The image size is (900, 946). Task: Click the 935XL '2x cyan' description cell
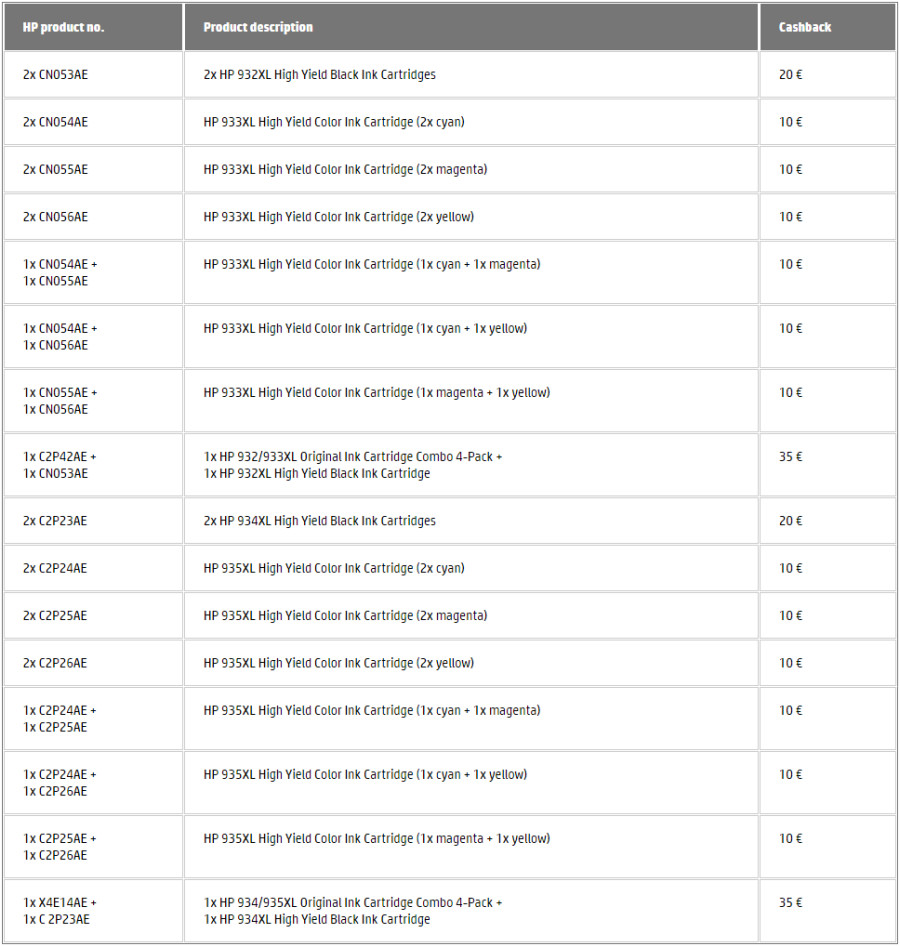[x=471, y=568]
